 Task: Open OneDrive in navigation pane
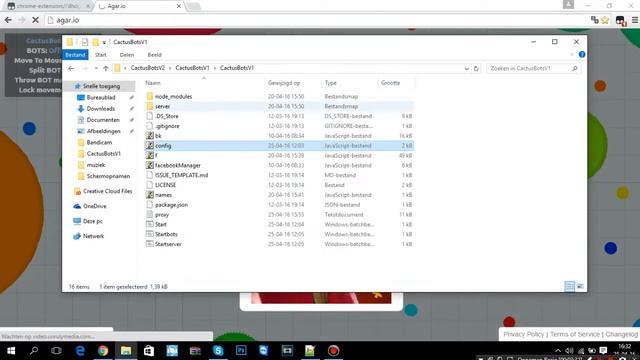tap(94, 206)
